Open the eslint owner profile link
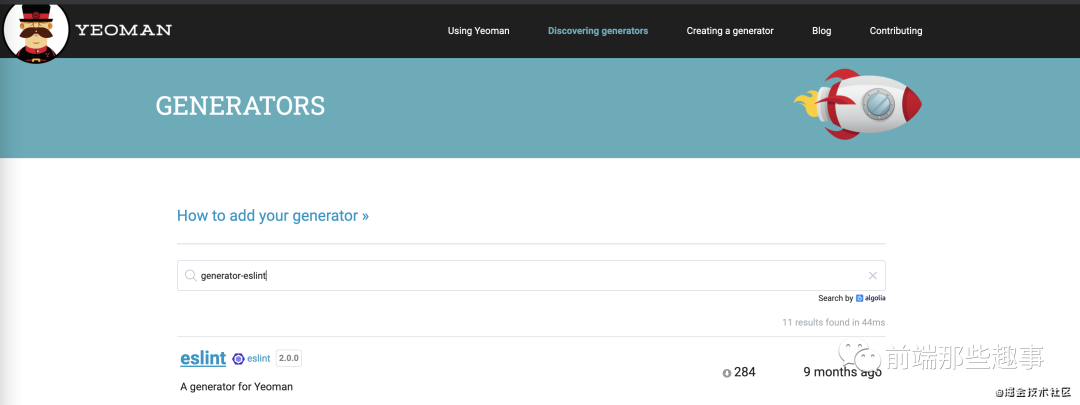 point(258,358)
